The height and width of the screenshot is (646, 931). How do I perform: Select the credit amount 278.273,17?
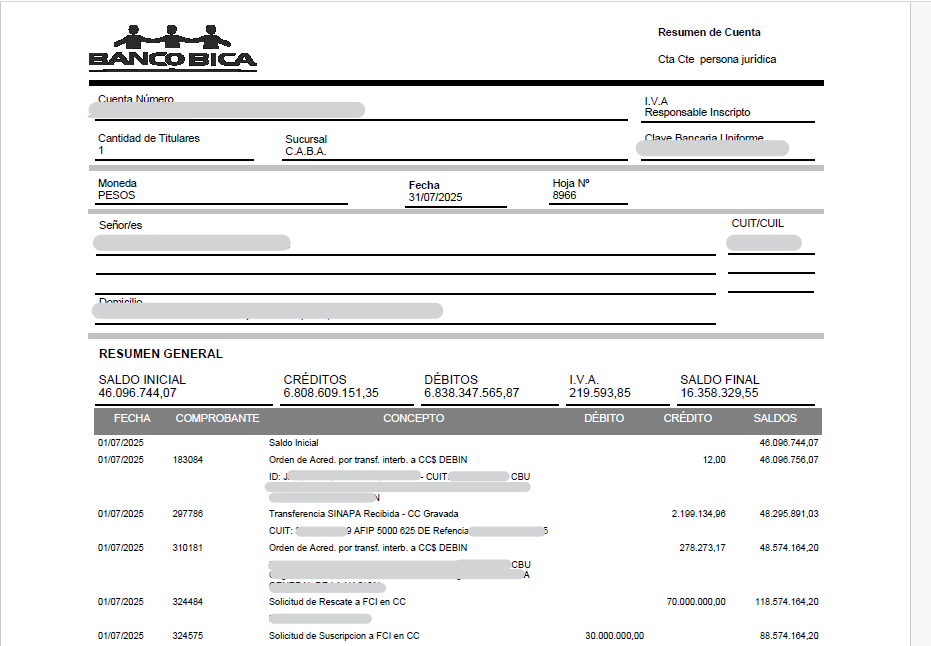coord(702,548)
